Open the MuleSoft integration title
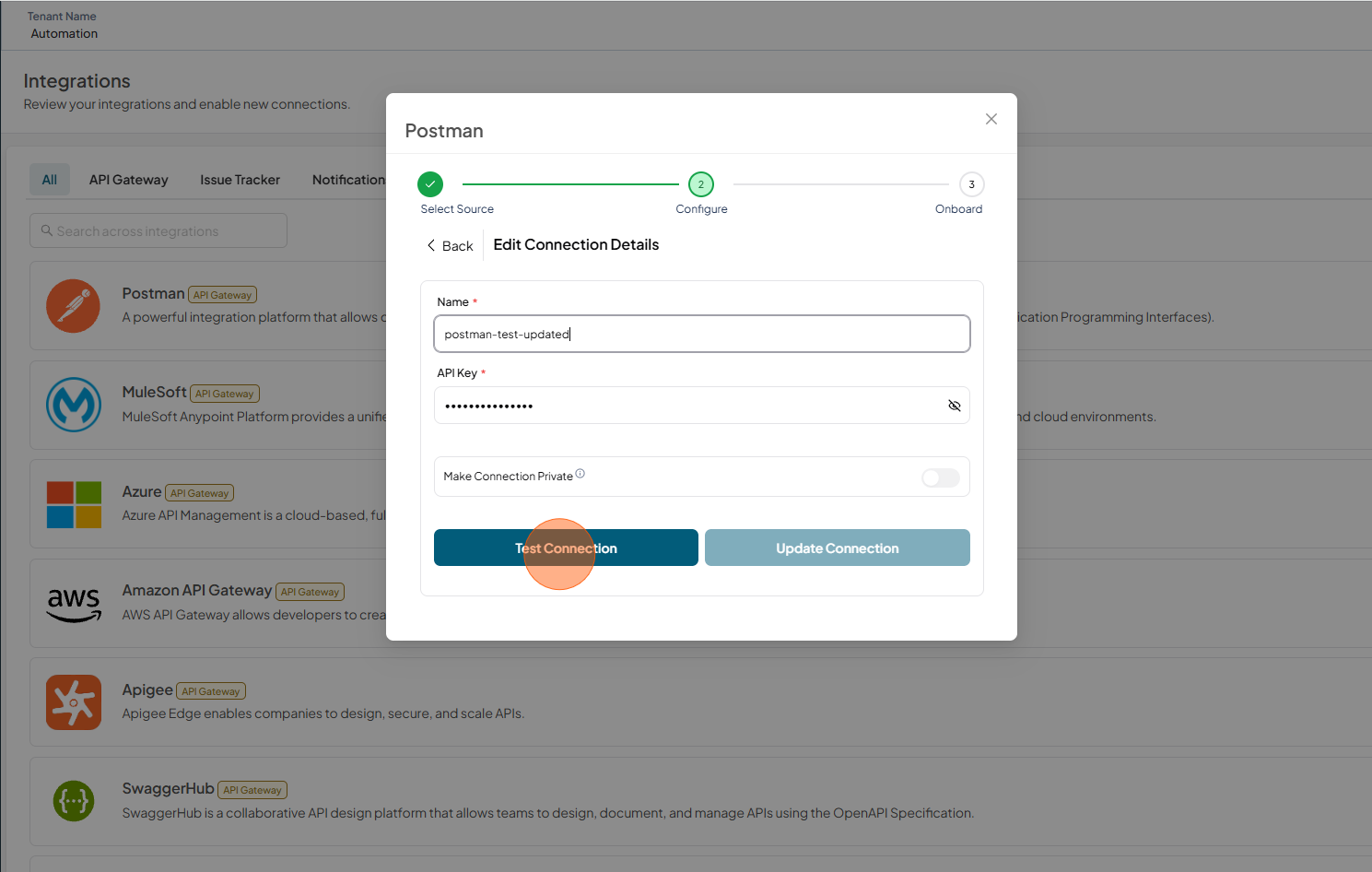1372x872 pixels. pos(155,392)
